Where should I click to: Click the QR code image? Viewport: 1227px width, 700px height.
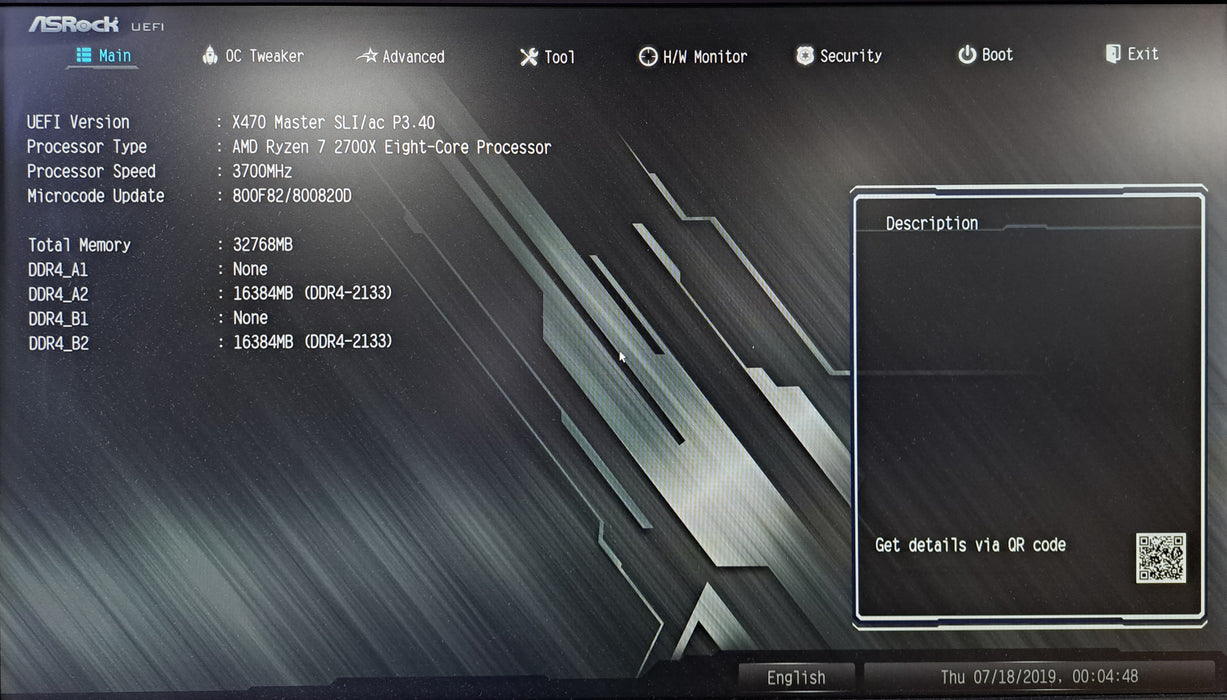click(x=1161, y=557)
